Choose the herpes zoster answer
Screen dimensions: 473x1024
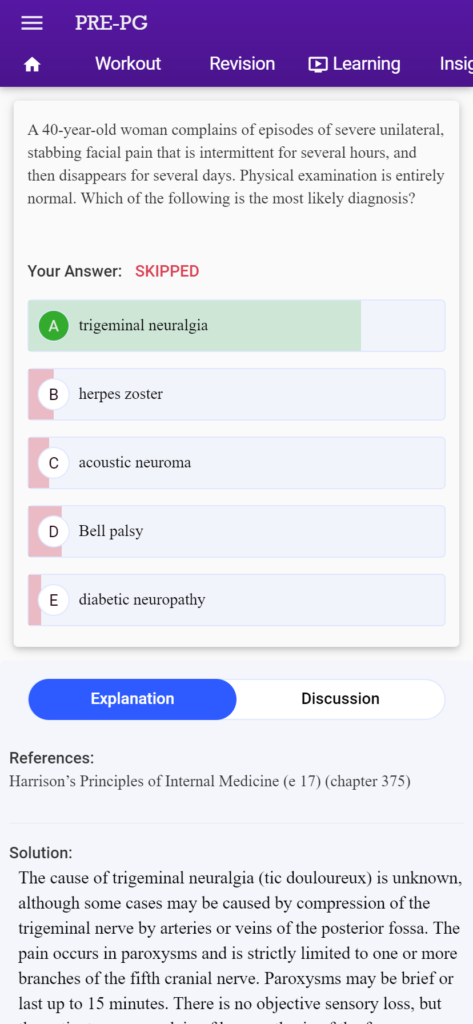pyautogui.click(x=236, y=394)
